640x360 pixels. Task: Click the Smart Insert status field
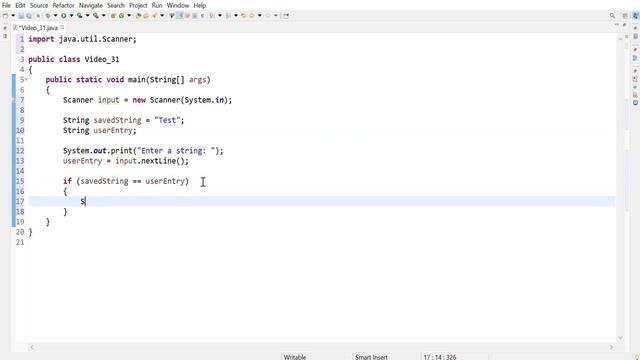pyautogui.click(x=371, y=357)
